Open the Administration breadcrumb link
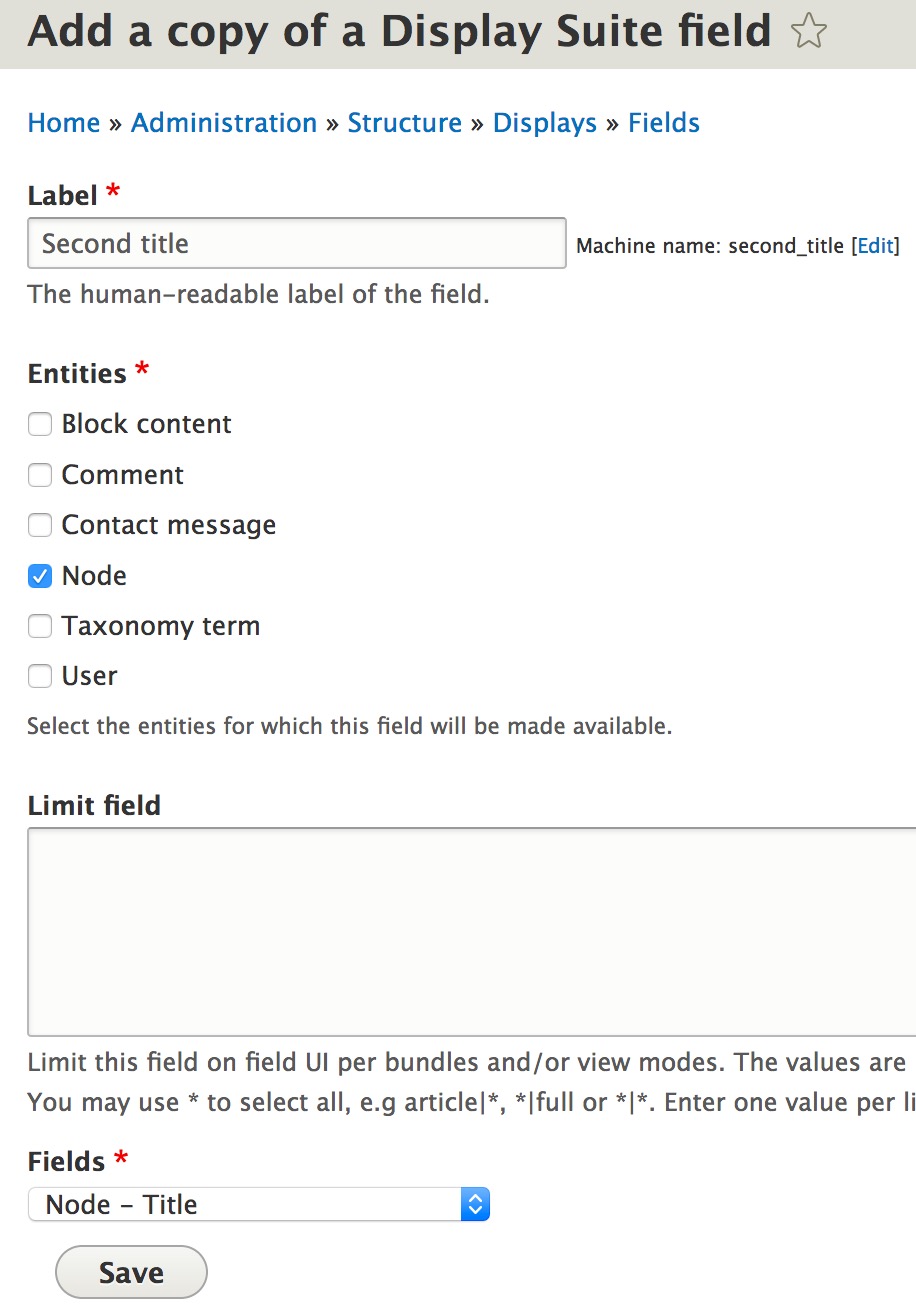 click(x=223, y=122)
